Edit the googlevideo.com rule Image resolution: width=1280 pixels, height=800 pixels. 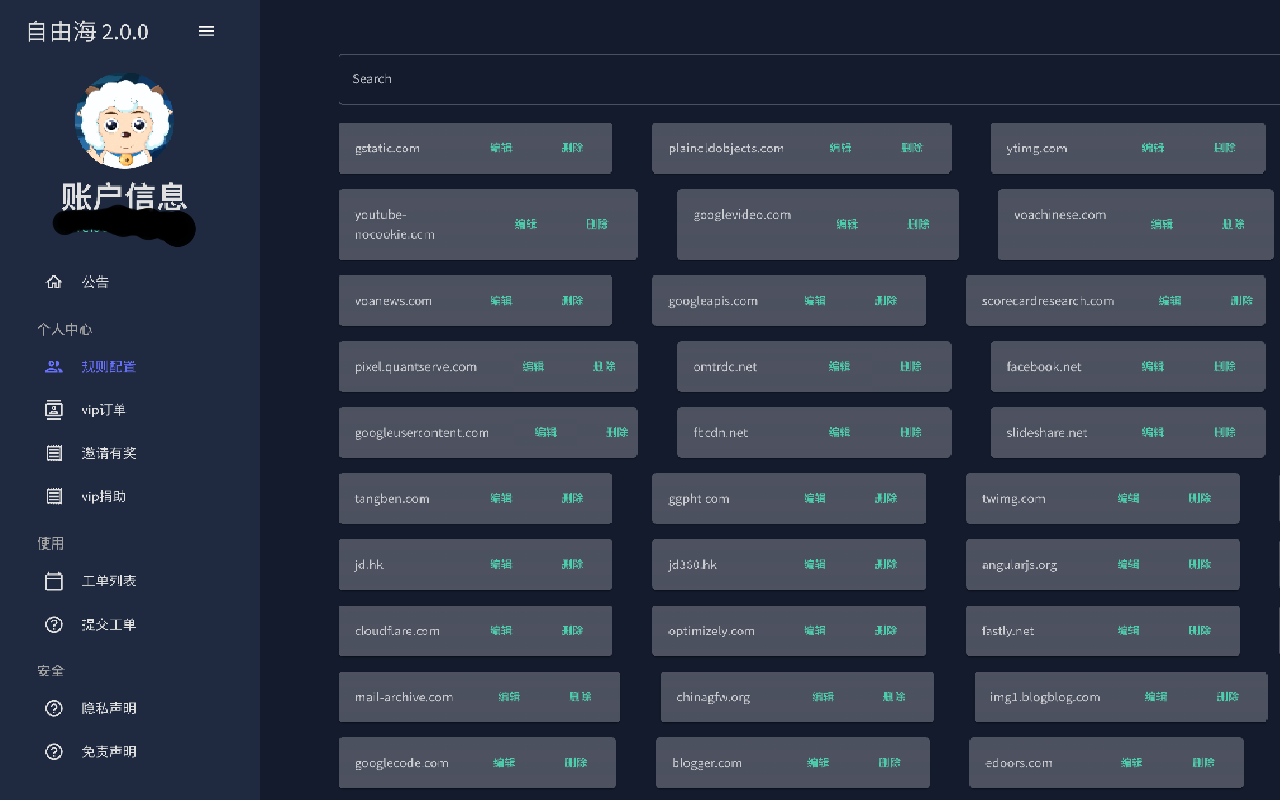[x=847, y=224]
